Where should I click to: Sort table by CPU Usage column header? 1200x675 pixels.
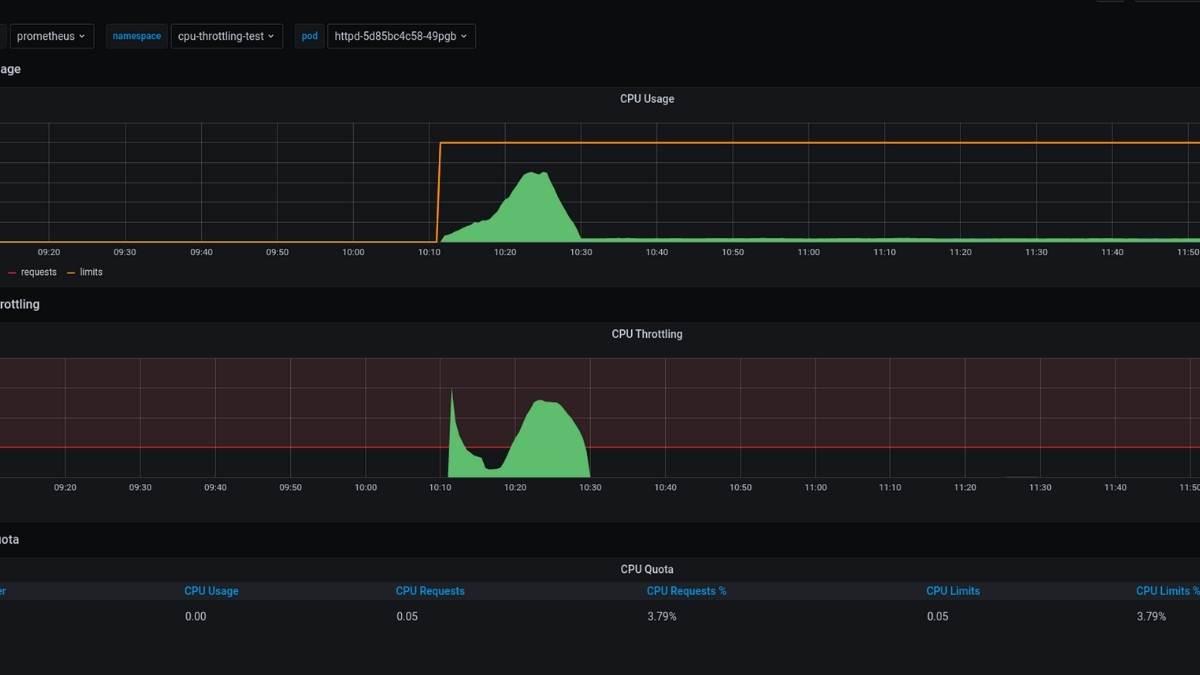(211, 591)
